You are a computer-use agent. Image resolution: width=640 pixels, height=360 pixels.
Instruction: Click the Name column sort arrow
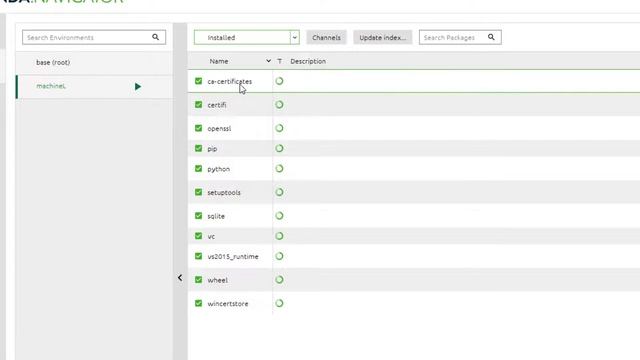(x=268, y=61)
